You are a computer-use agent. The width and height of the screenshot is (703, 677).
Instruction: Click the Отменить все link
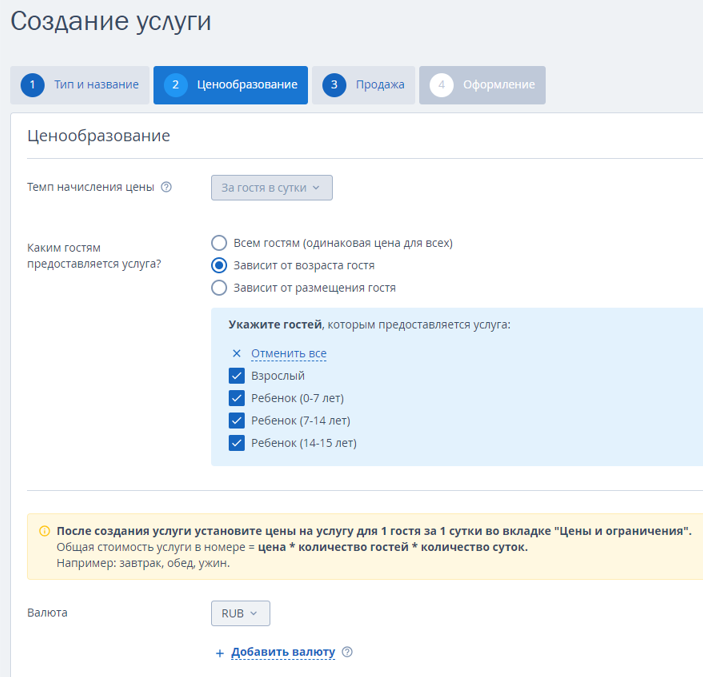point(289,353)
